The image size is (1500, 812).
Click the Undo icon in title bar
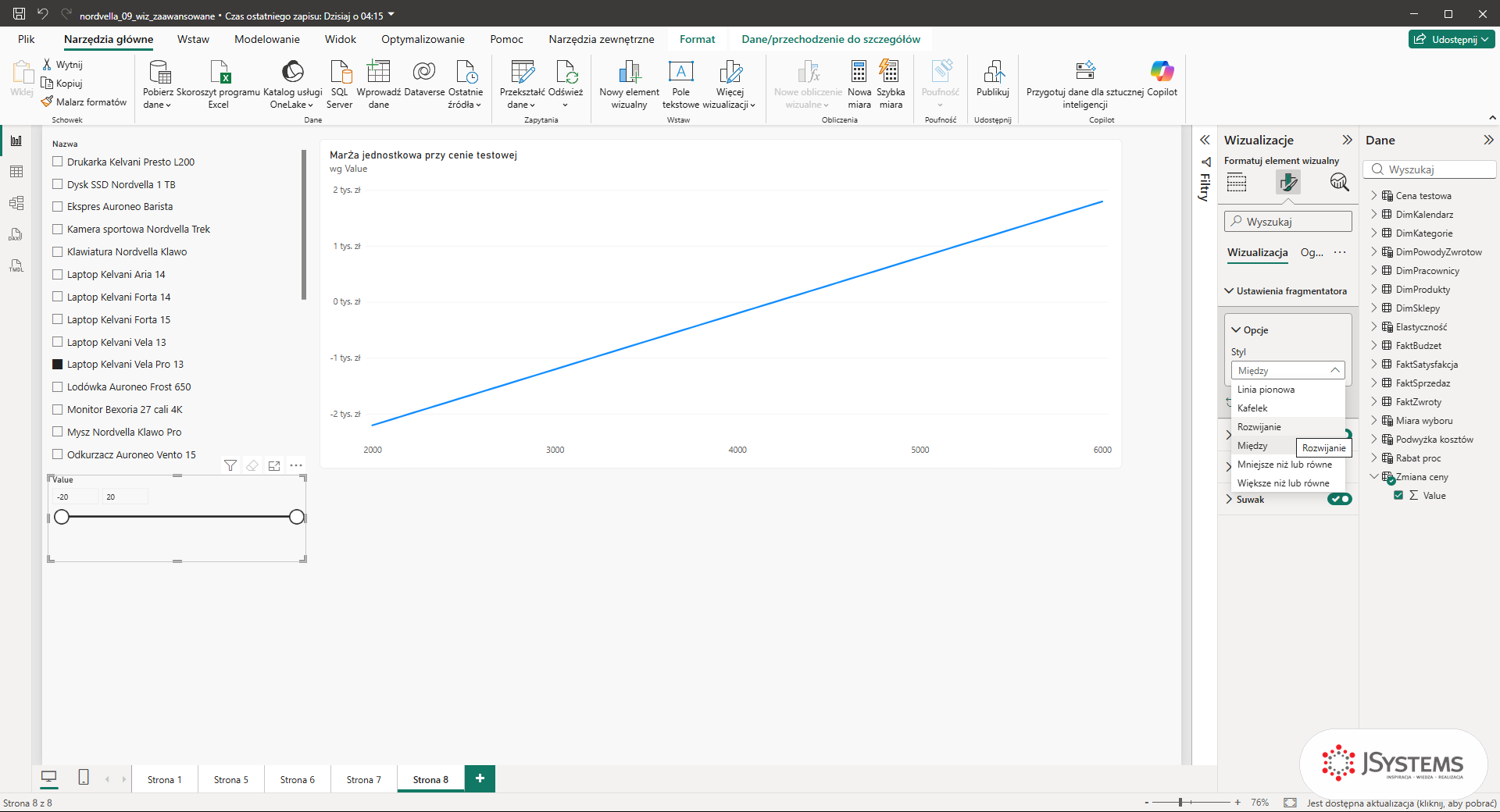pyautogui.click(x=42, y=14)
